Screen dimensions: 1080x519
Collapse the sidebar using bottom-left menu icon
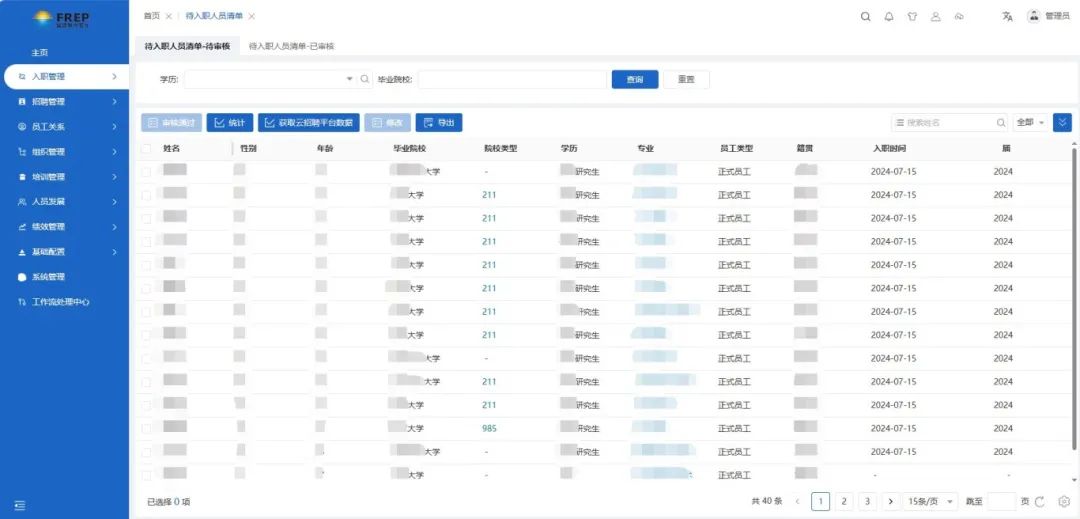point(20,504)
